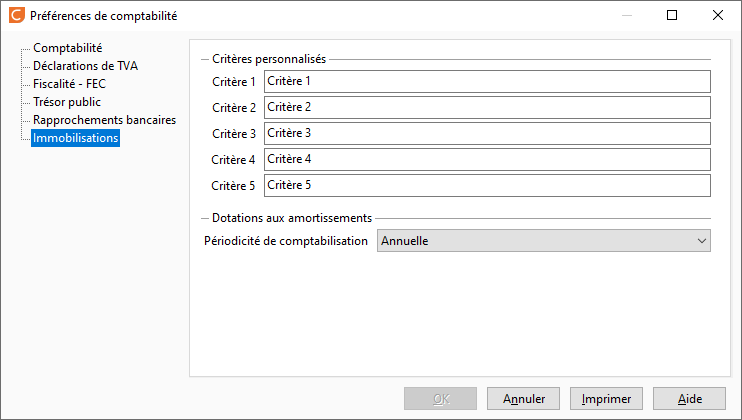Click the greyed-out OK button

click(x=441, y=399)
